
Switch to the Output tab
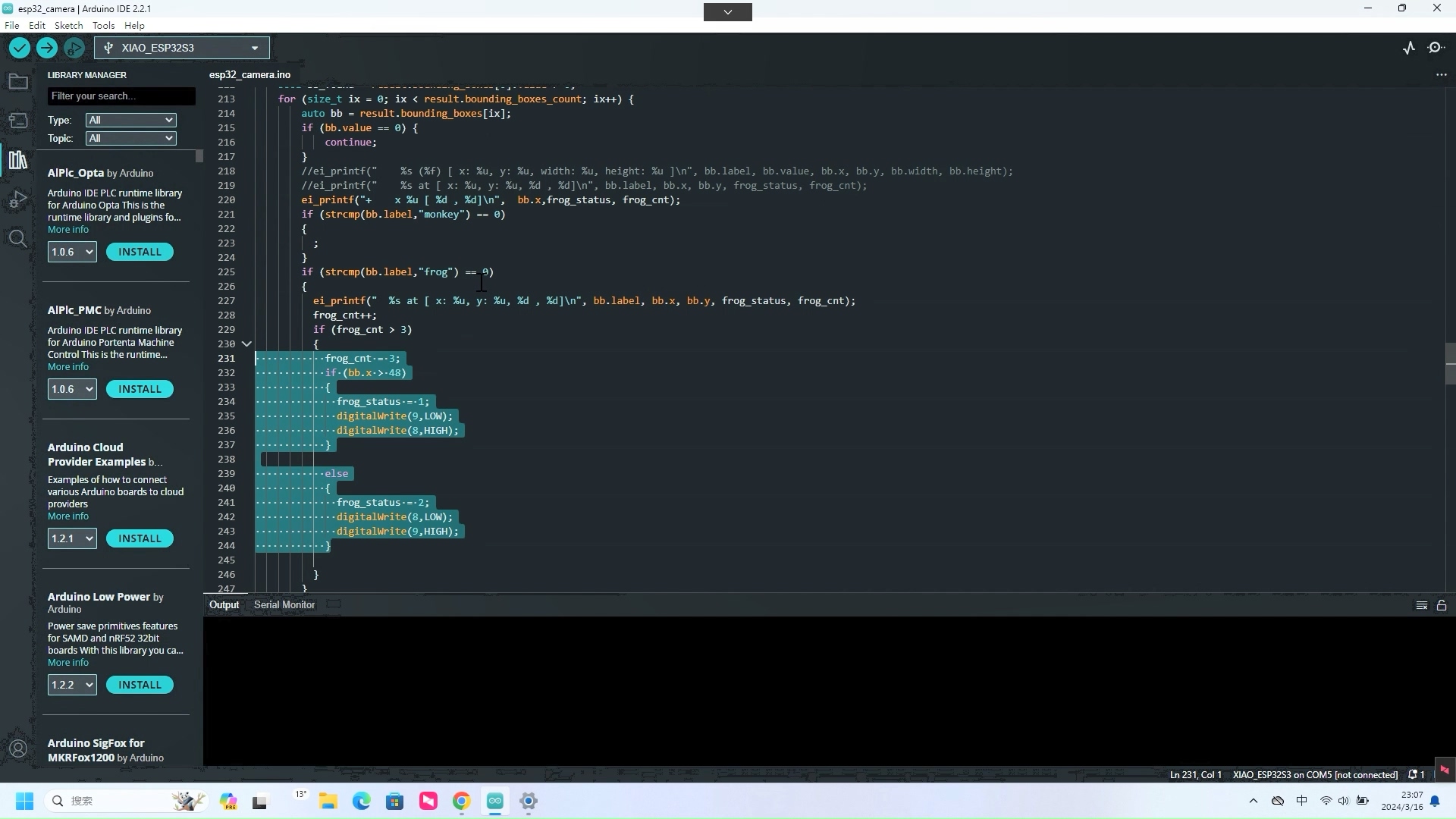point(224,604)
